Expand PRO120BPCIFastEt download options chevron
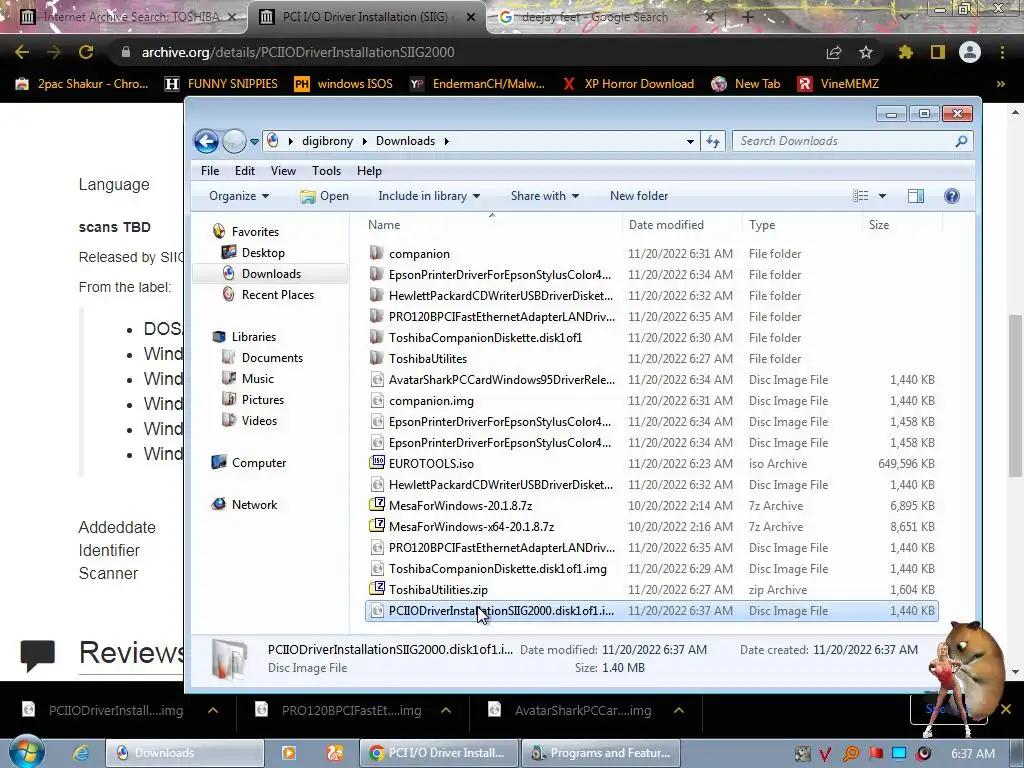Viewport: 1024px width, 768px height. click(x=446, y=710)
